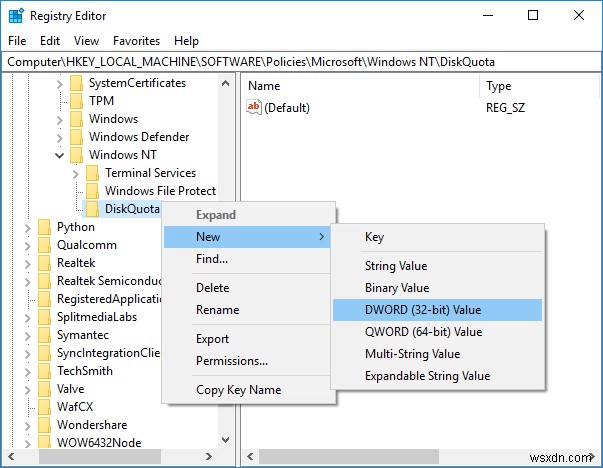Select Permissions... in the context menu
The width and height of the screenshot is (603, 468).
click(231, 361)
